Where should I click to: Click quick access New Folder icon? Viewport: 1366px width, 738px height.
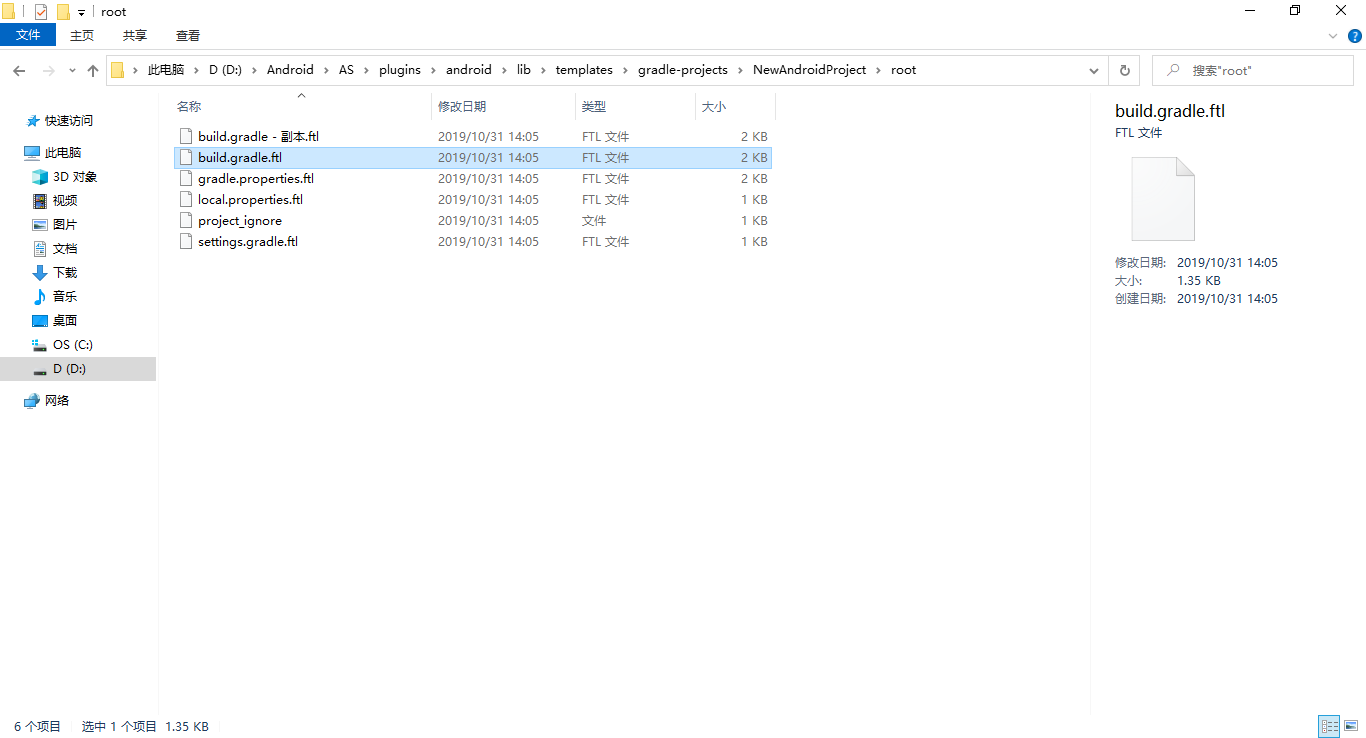[63, 12]
